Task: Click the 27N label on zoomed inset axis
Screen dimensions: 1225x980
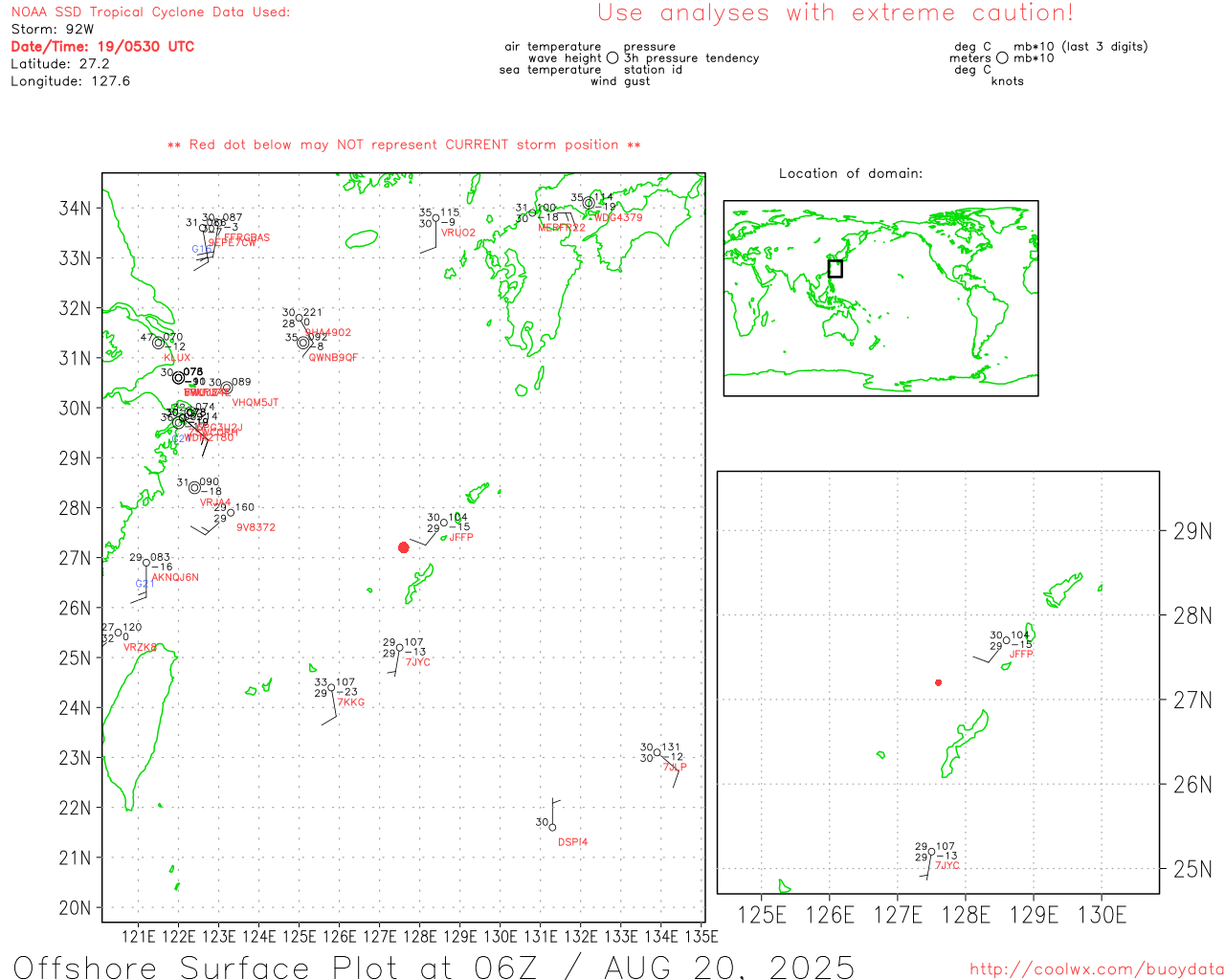Action: point(1192,701)
